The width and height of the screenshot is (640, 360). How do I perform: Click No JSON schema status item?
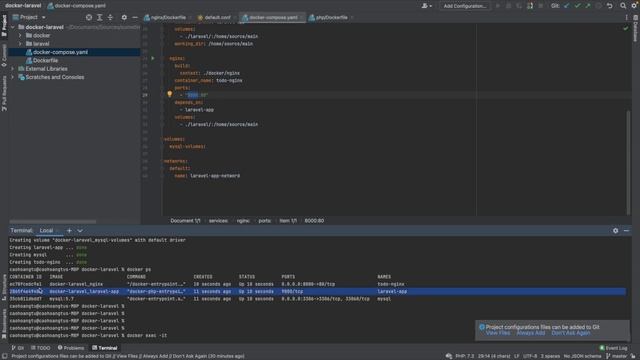(x=582, y=356)
